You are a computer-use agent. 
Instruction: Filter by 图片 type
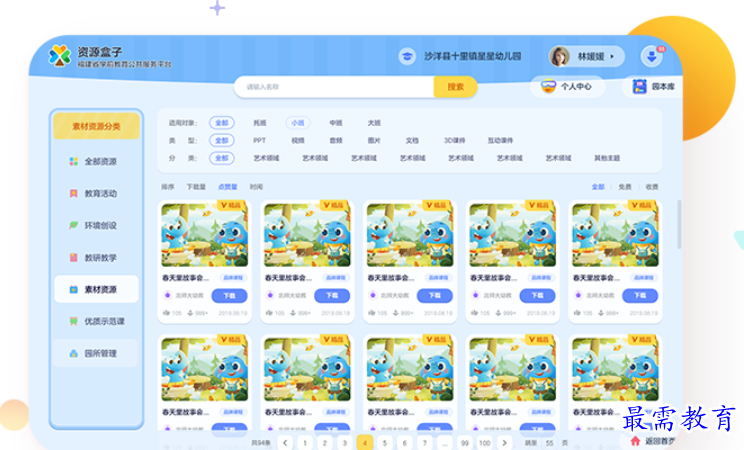pos(374,141)
